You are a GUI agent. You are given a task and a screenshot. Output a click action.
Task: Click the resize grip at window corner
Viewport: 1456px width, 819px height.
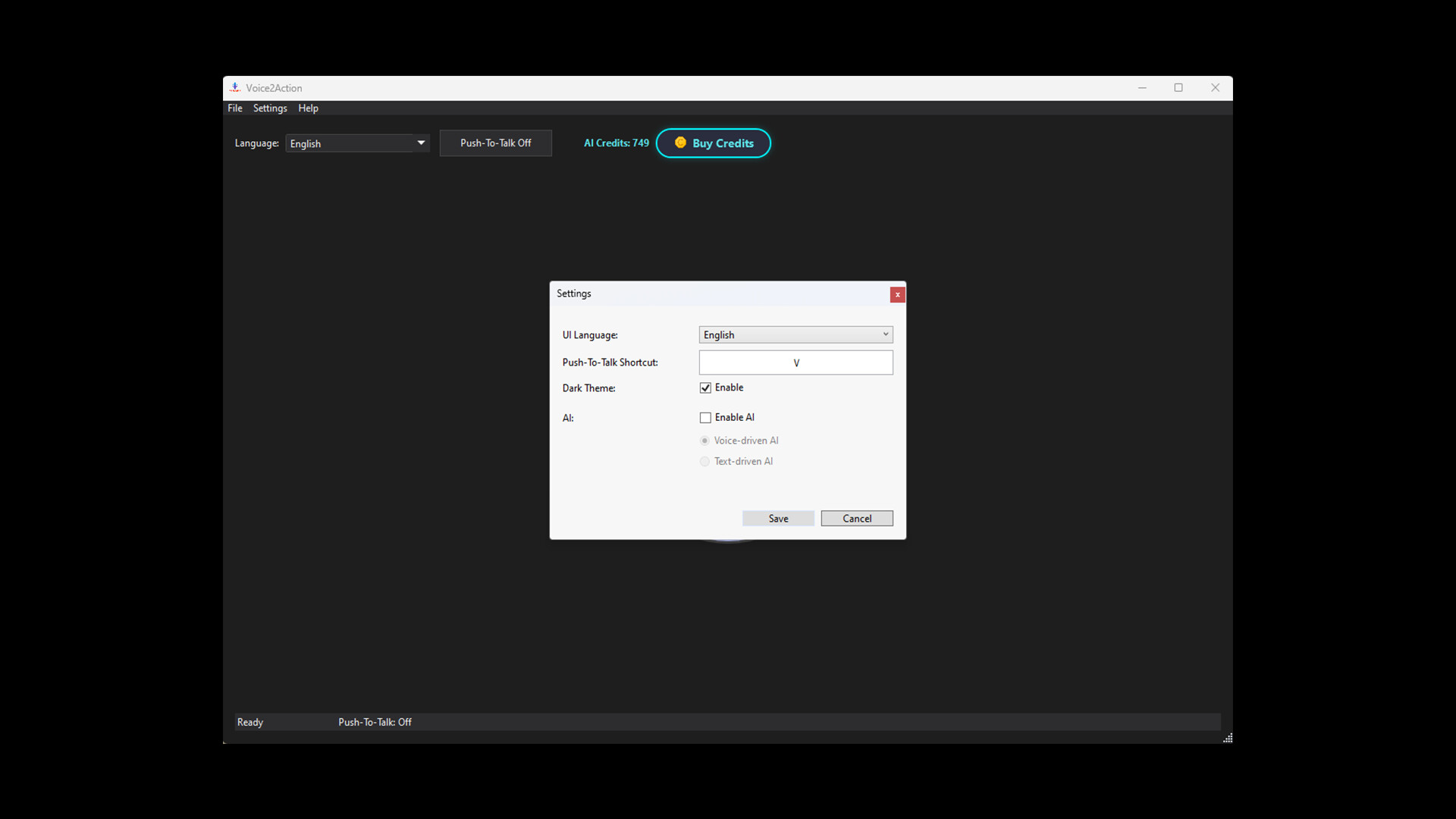point(1227,737)
